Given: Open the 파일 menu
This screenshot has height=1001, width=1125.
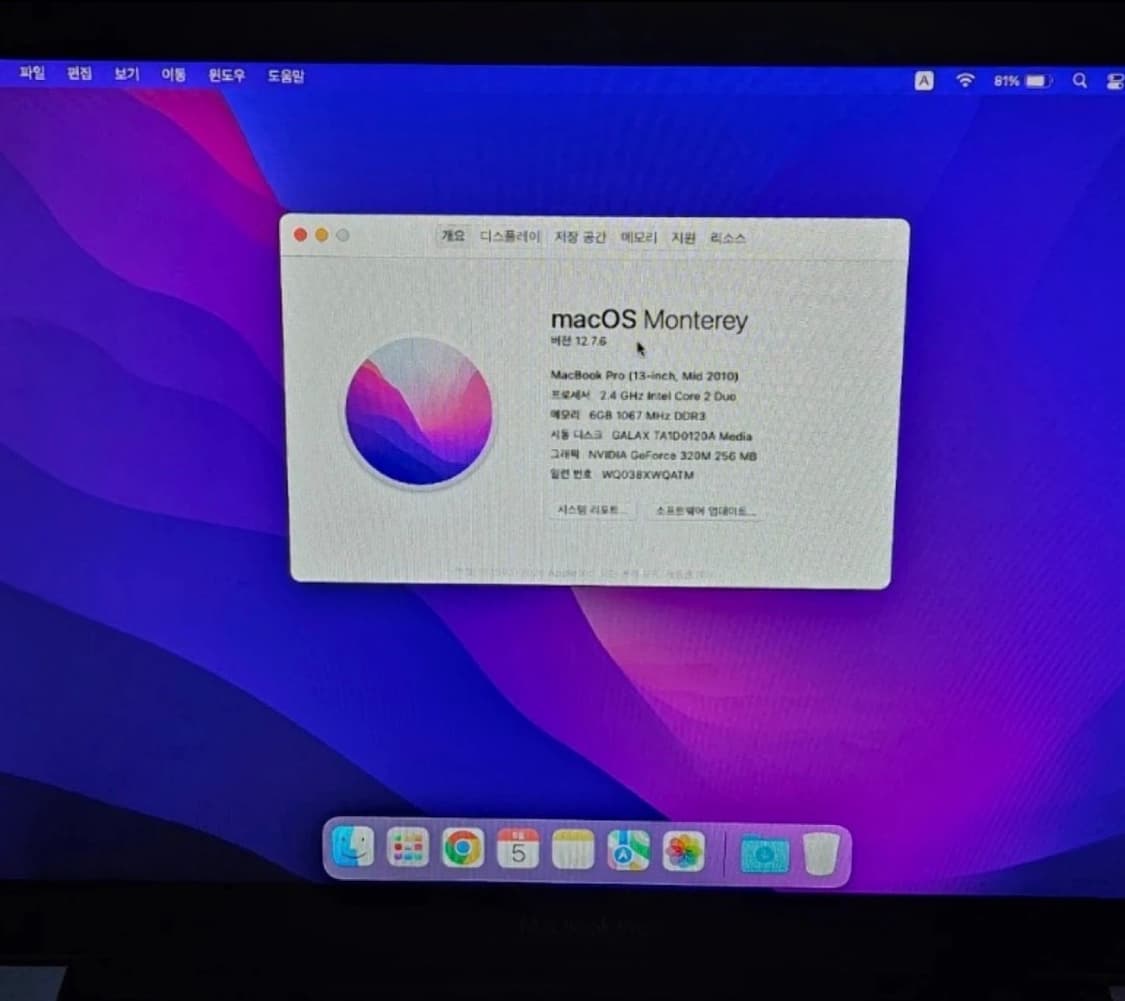Looking at the screenshot, I should (x=32, y=72).
